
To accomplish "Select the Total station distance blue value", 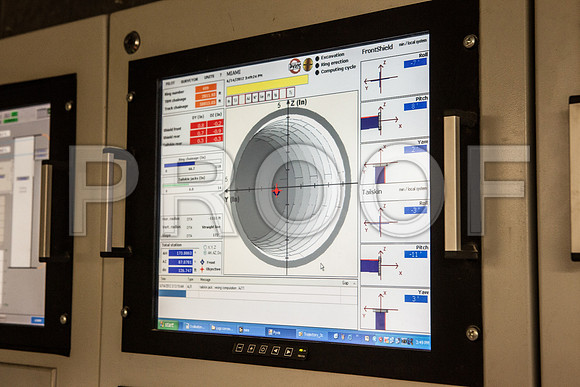I will tap(181, 270).
